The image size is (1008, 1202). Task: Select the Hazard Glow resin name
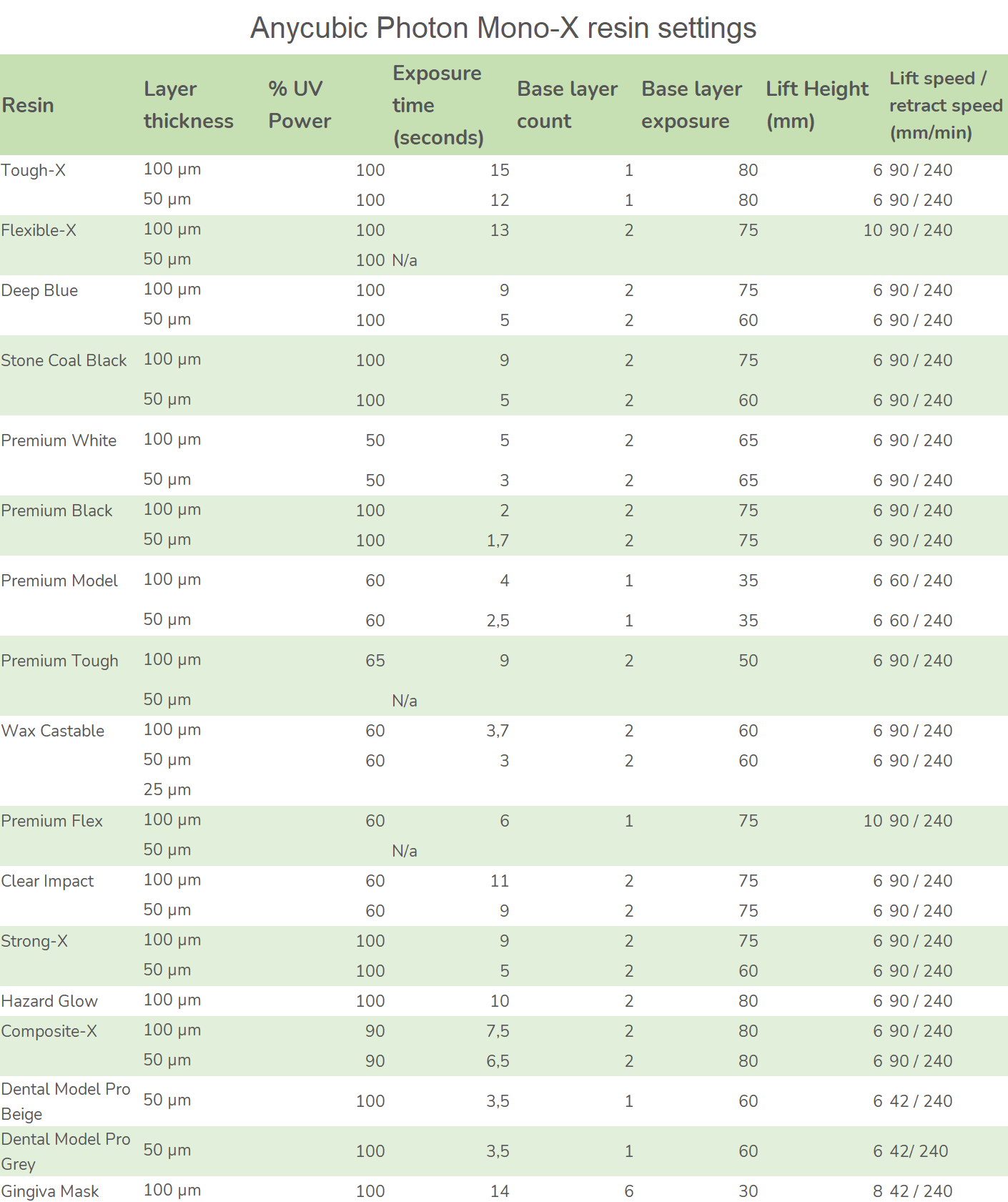point(49,1001)
